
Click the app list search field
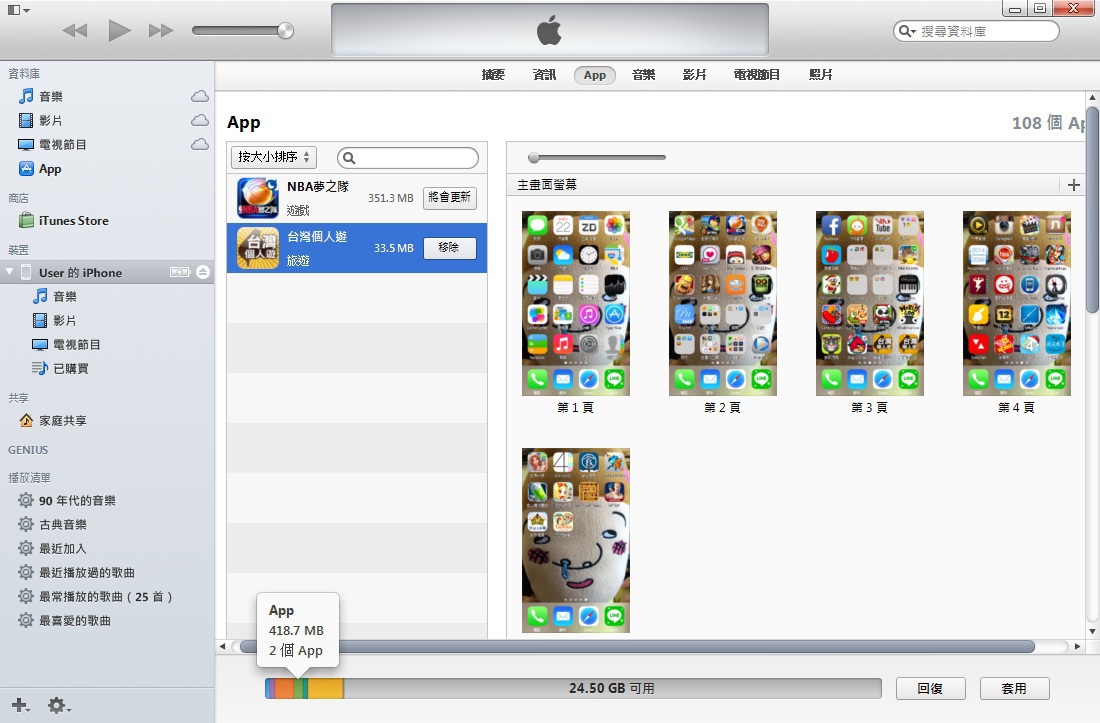408,158
